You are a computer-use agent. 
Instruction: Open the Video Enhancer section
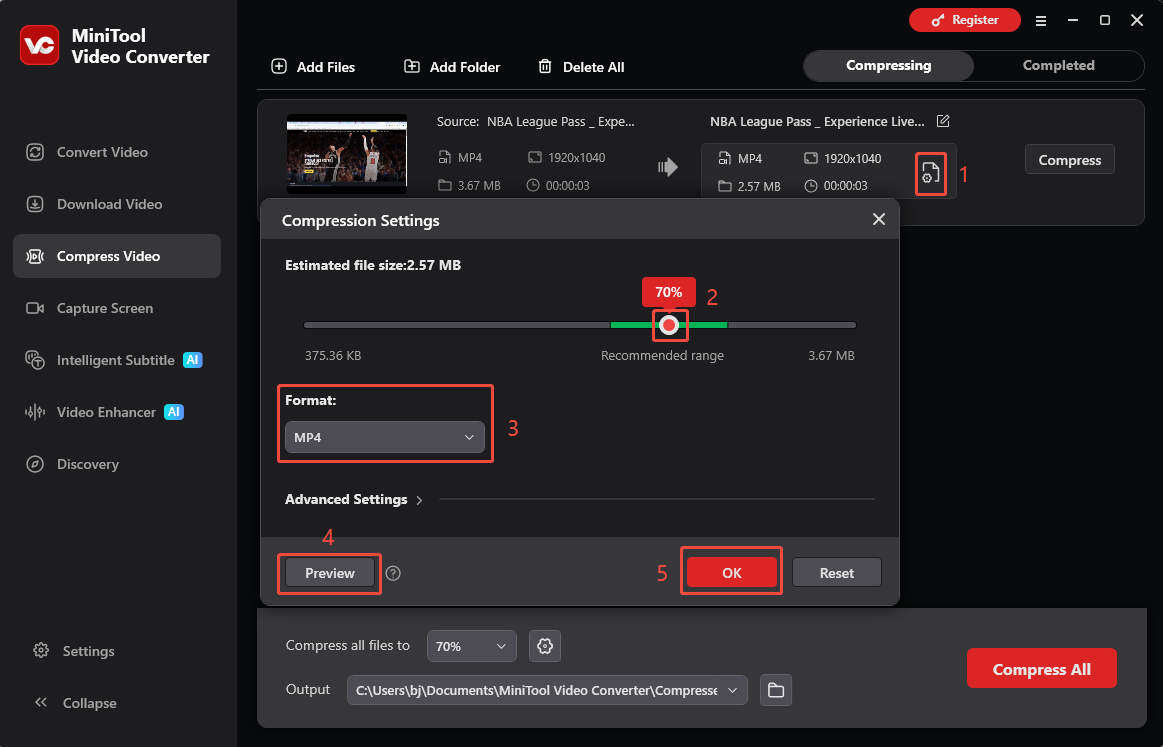pyautogui.click(x=117, y=412)
